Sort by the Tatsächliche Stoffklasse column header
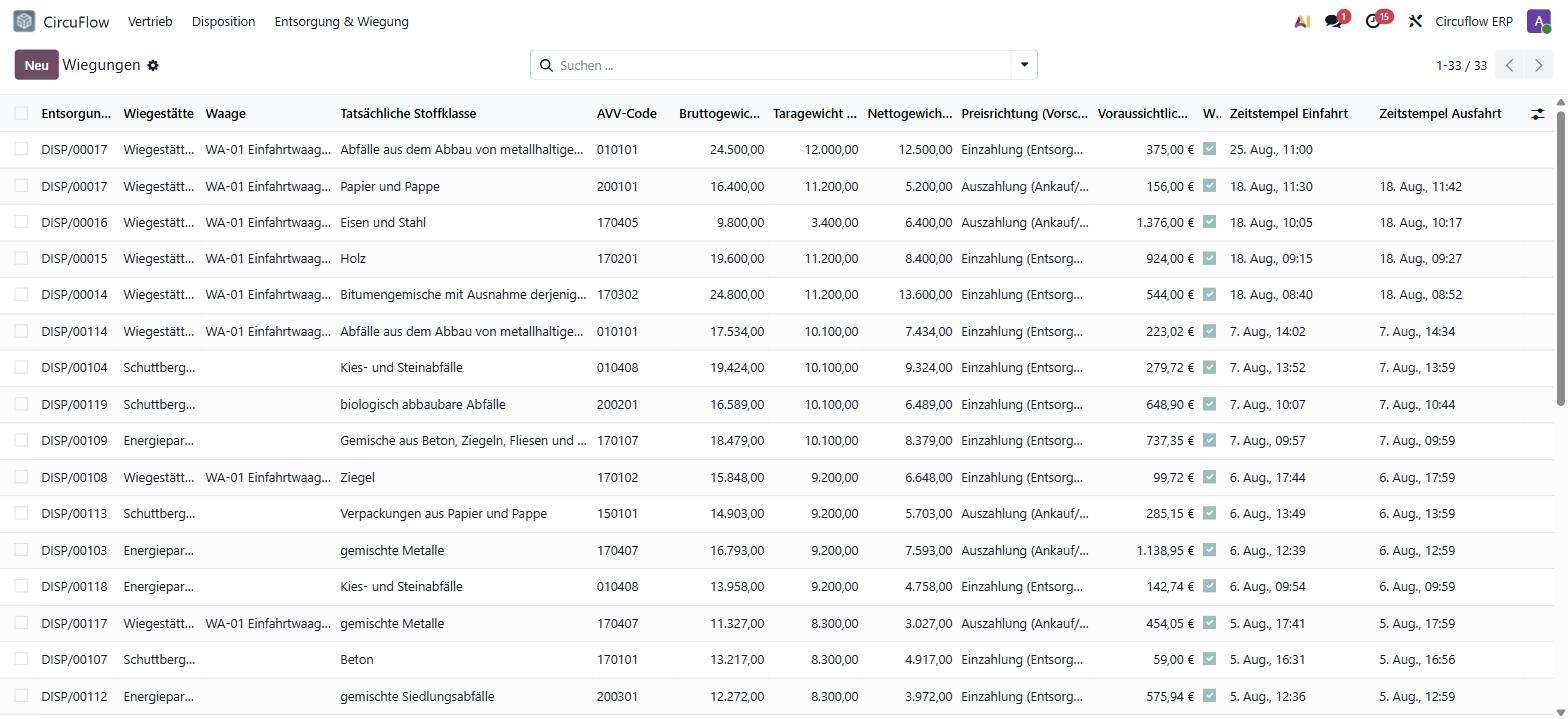1568x719 pixels. [x=408, y=113]
